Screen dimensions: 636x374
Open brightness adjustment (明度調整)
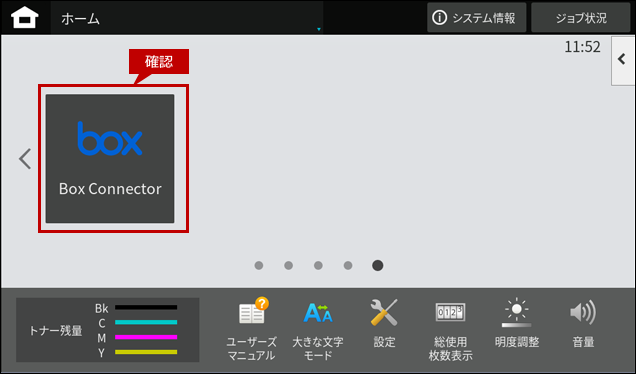(517, 323)
